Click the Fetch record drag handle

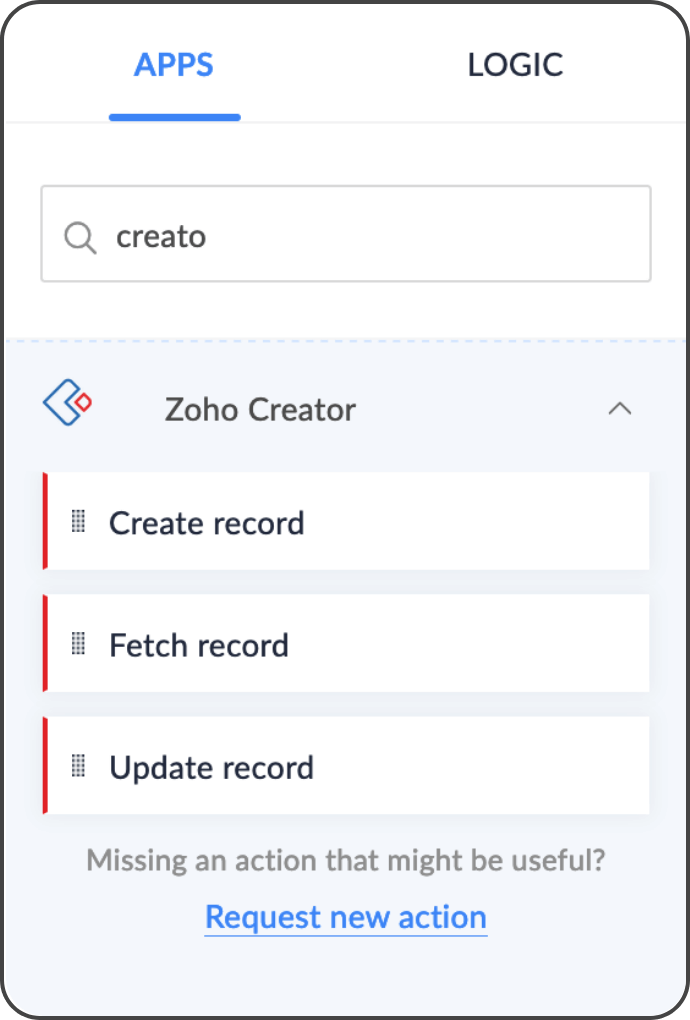click(x=78, y=644)
